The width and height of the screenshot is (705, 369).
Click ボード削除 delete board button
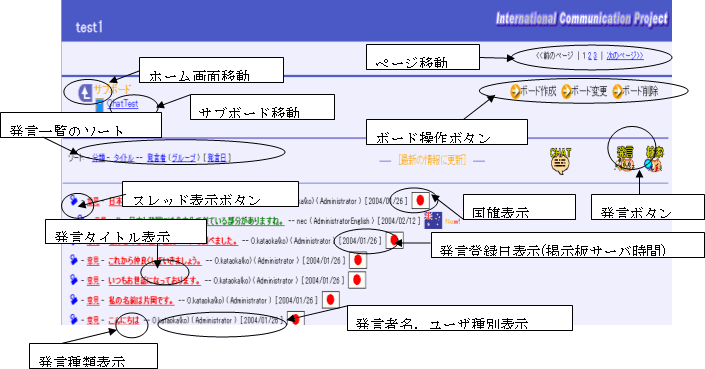(x=635, y=91)
